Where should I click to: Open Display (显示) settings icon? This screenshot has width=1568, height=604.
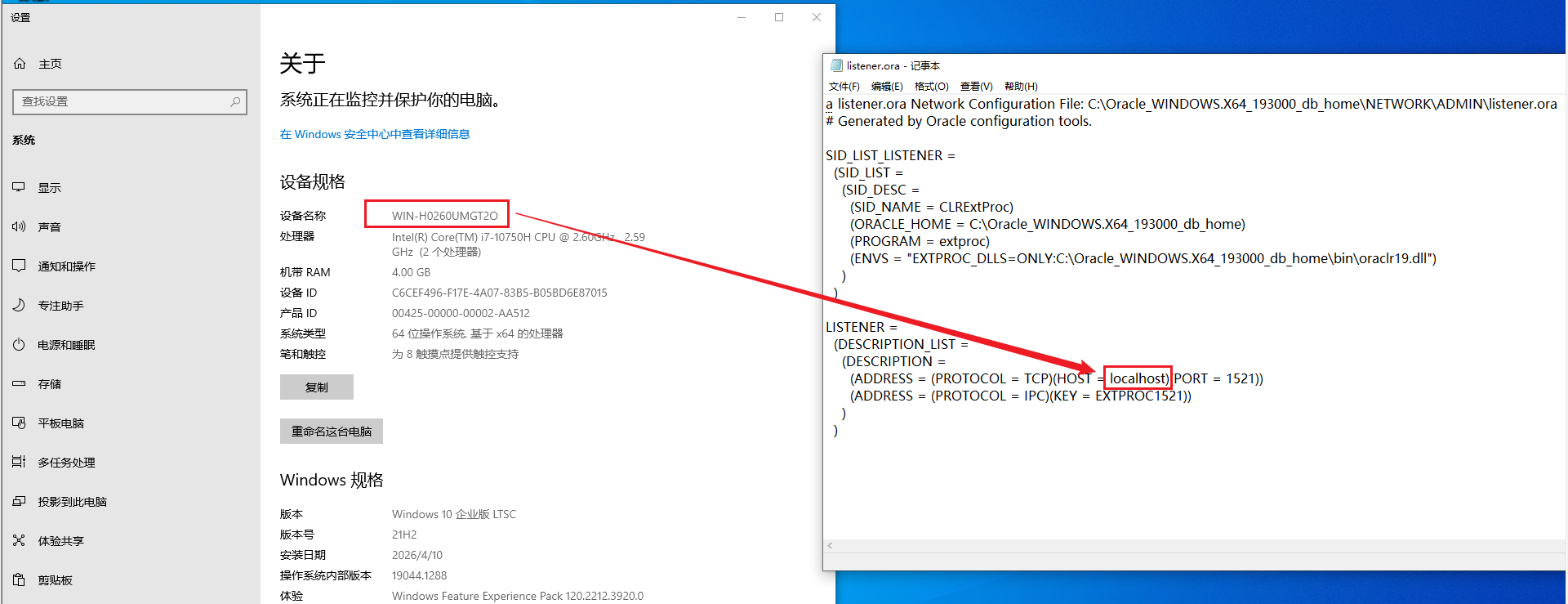[x=19, y=188]
